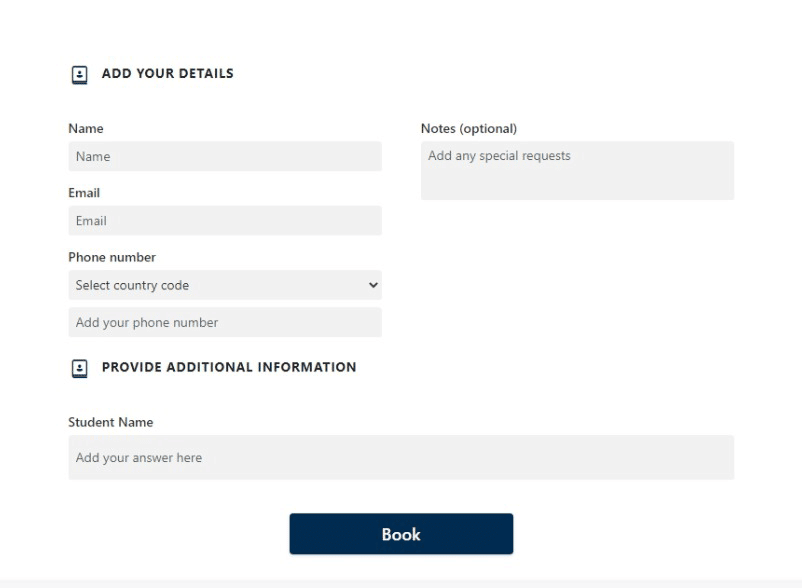Screen dimensions: 802x588
Task: Click into the Email input field
Action: [224, 220]
